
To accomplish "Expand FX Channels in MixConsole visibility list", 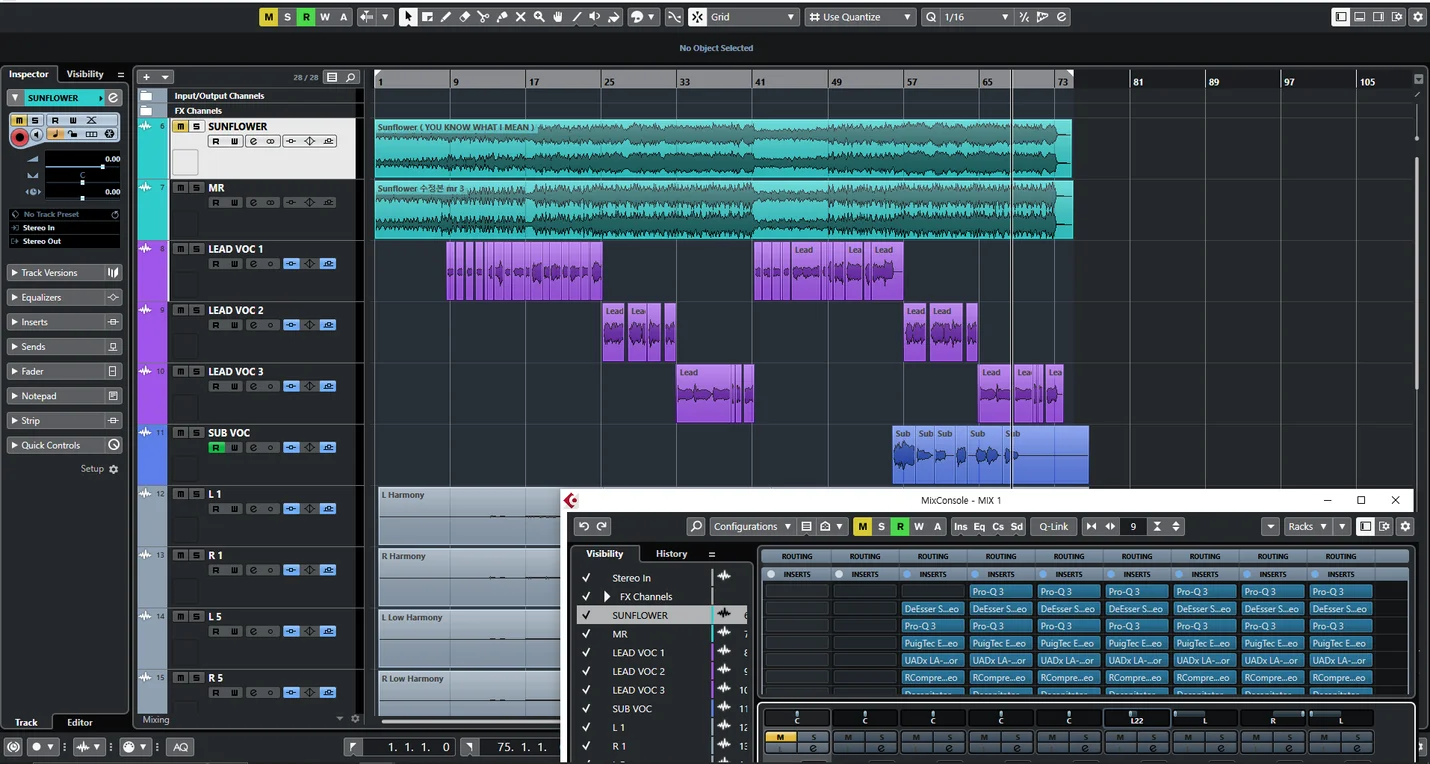I will [x=606, y=597].
